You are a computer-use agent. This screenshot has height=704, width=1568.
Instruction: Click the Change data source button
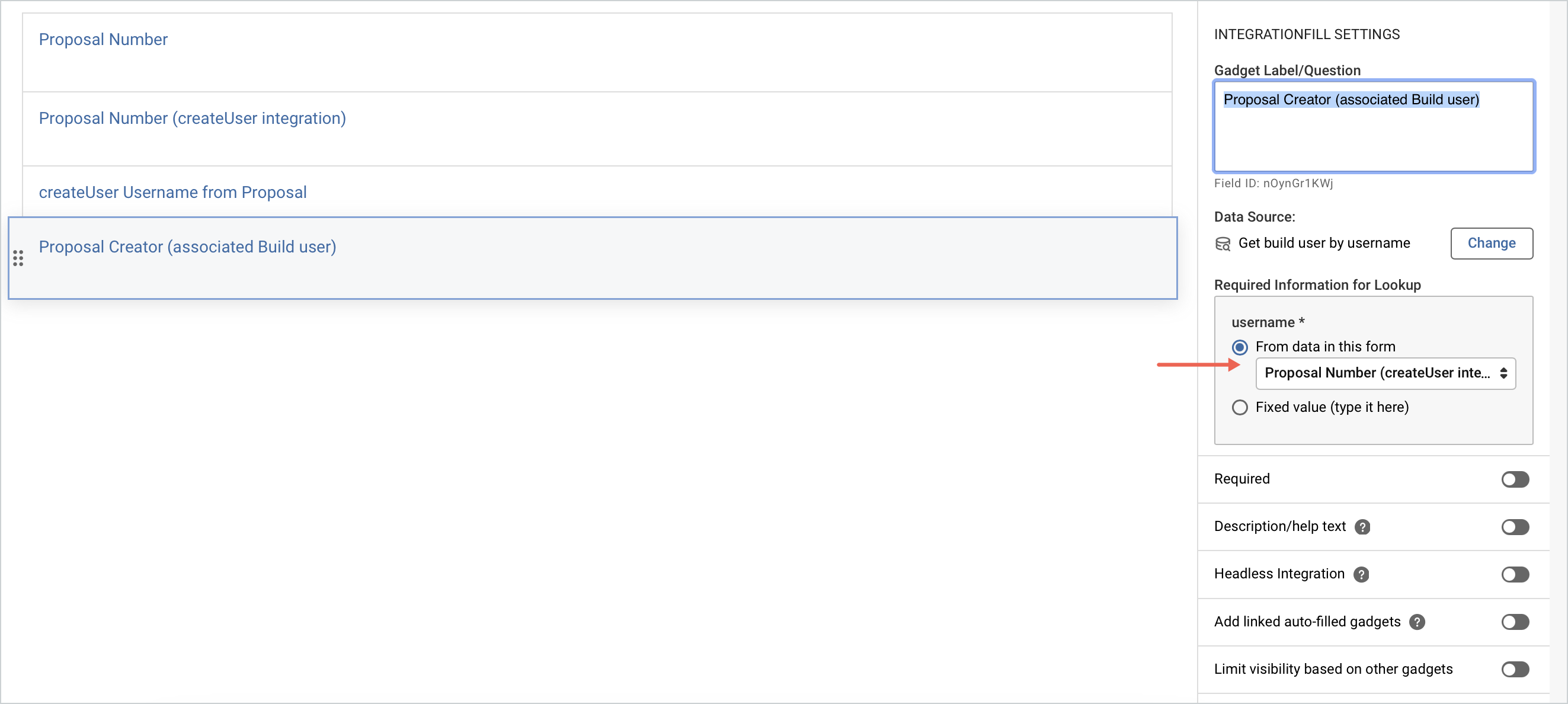(x=1492, y=244)
